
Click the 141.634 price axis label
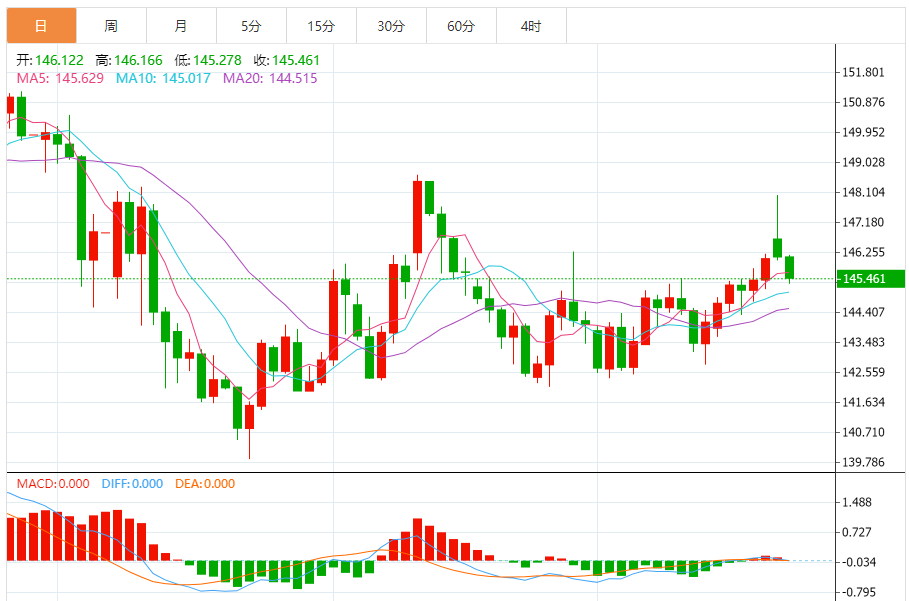click(x=864, y=402)
